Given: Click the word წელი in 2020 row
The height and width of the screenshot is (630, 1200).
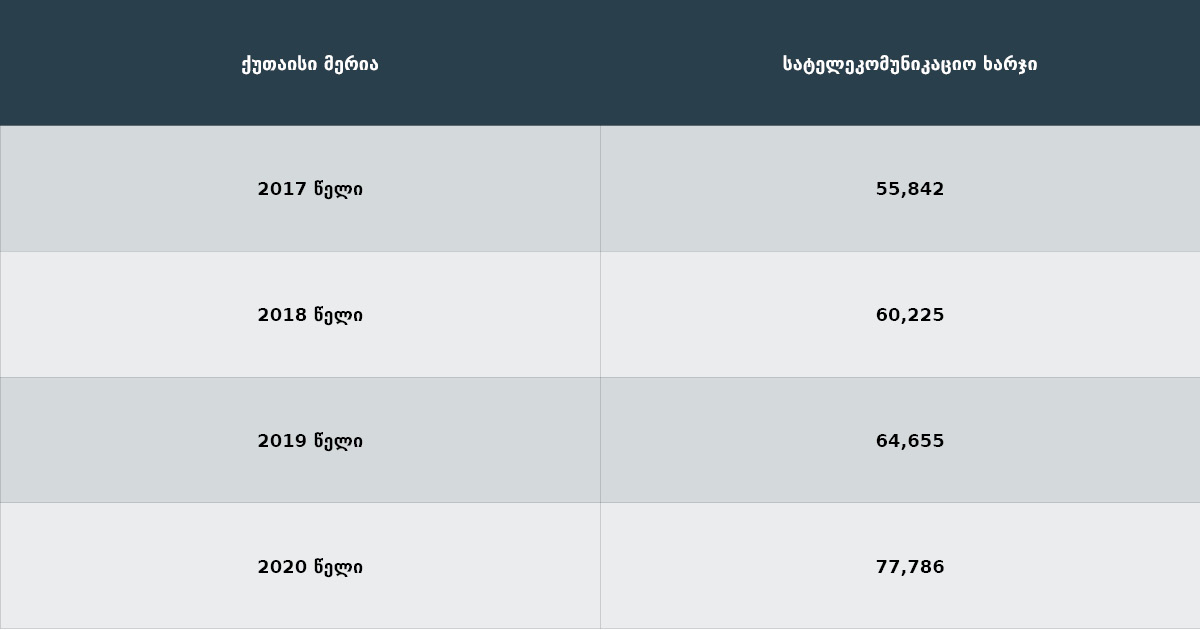Looking at the screenshot, I should click(339, 567).
